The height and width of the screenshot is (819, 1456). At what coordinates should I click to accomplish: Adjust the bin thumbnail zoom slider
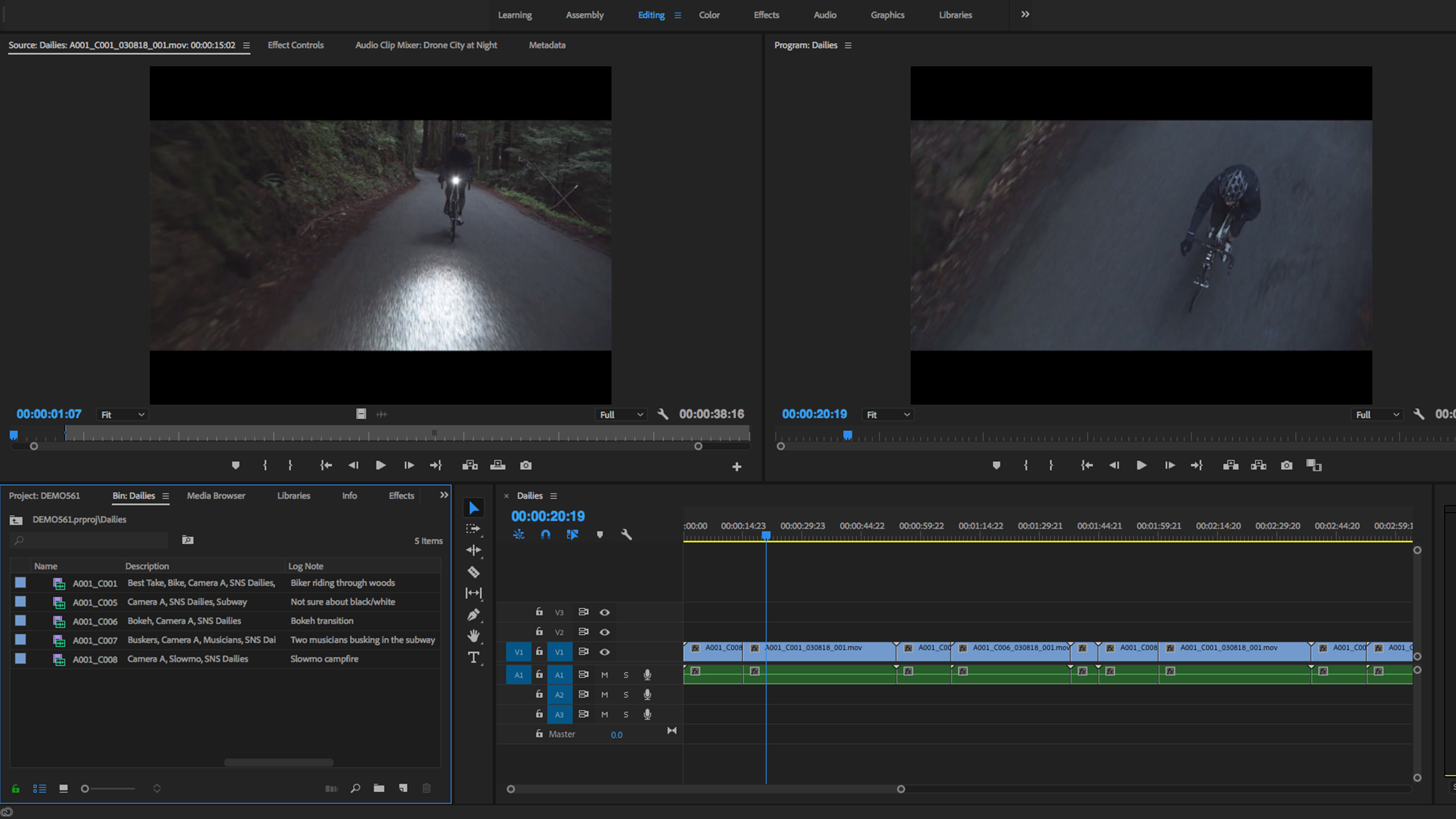pos(85,788)
